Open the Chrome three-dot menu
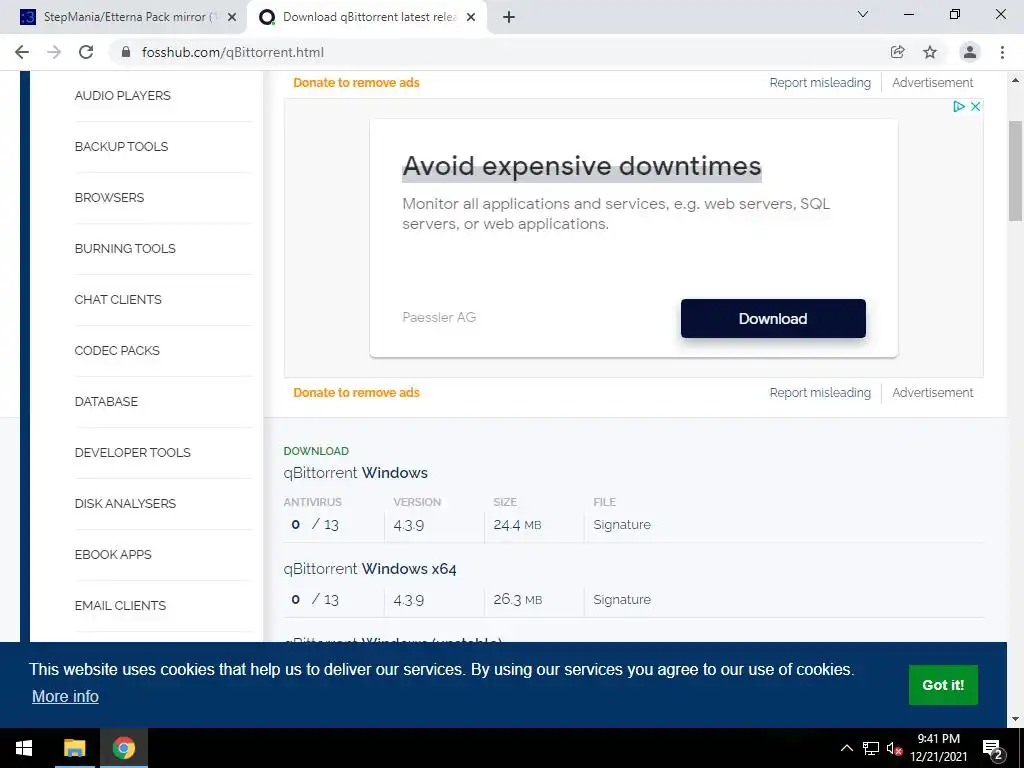This screenshot has height=768, width=1024. 1002,52
